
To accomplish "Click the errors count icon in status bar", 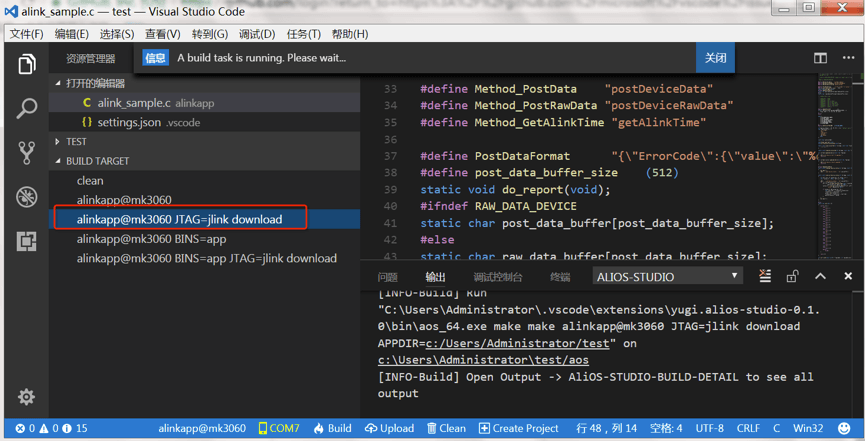I will pos(25,428).
